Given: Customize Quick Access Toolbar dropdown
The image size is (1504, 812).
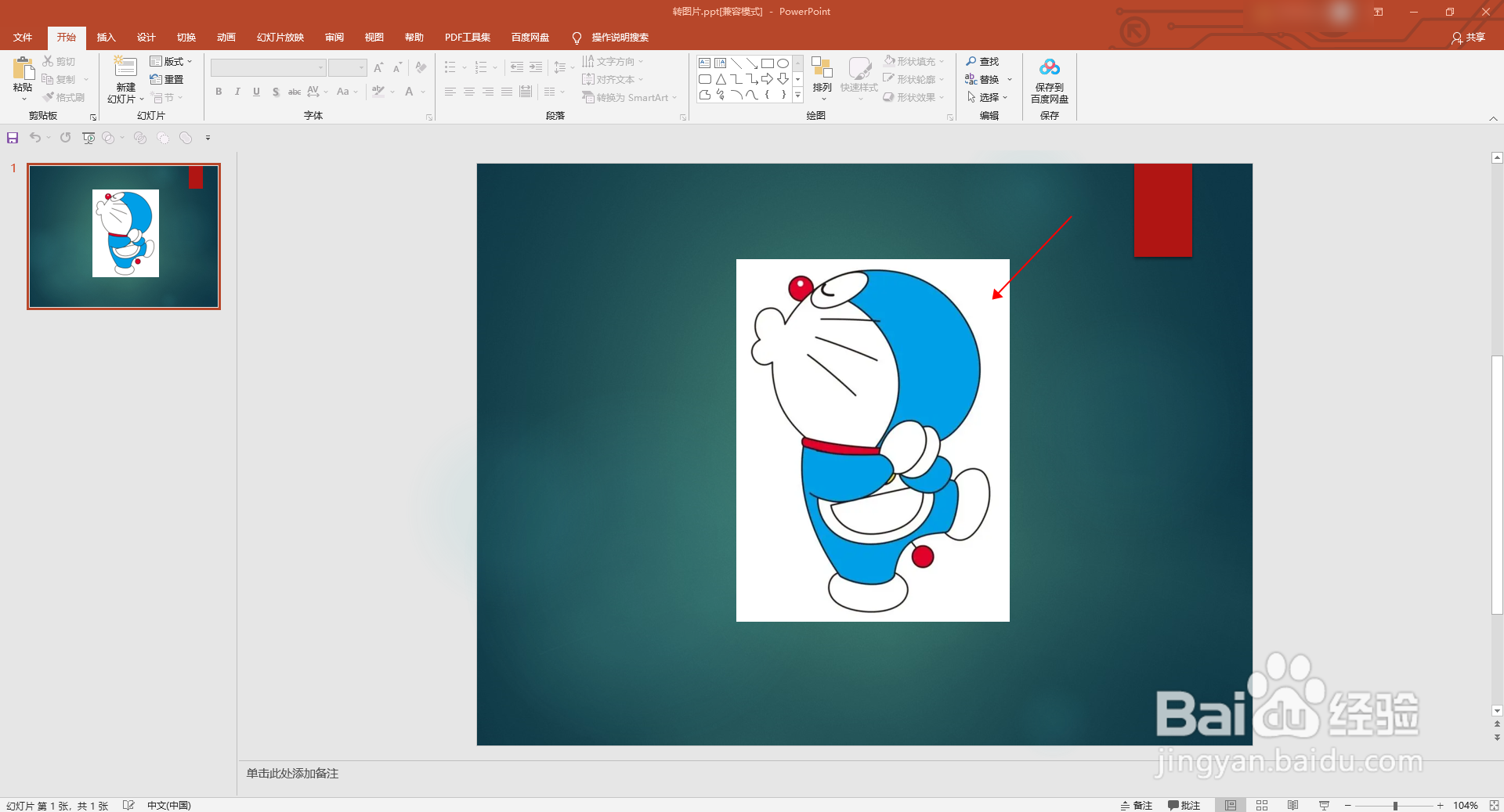Looking at the screenshot, I should (x=208, y=138).
